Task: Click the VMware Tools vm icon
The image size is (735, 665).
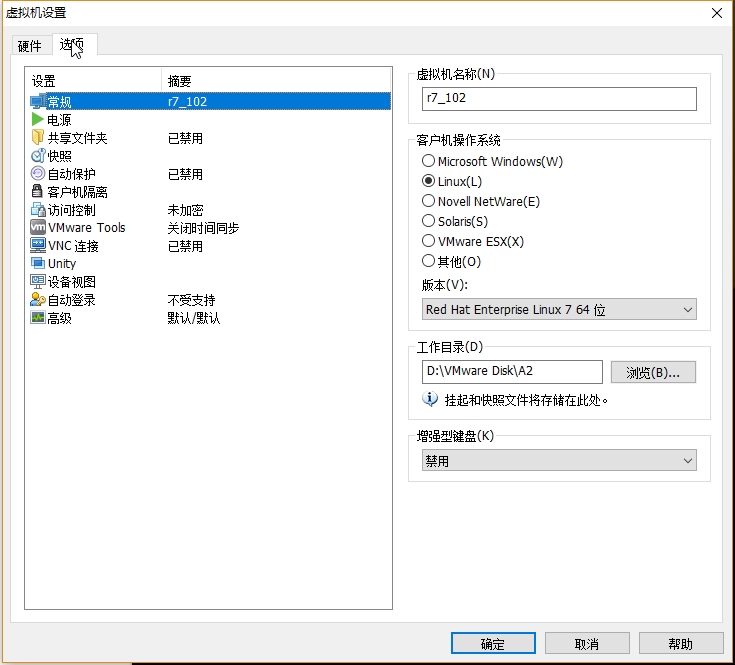Action: 38,227
